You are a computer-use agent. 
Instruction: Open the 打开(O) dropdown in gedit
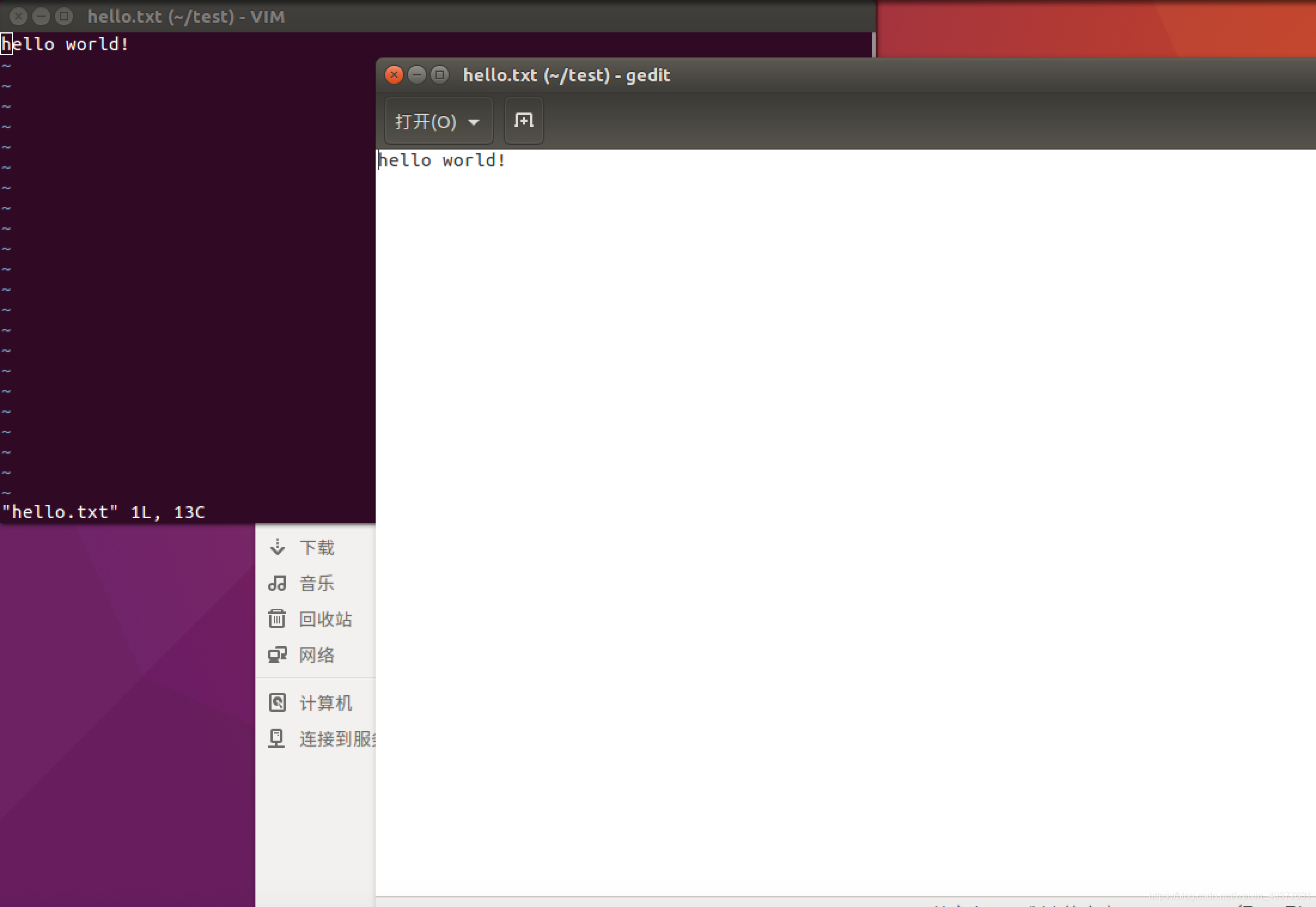coord(438,121)
